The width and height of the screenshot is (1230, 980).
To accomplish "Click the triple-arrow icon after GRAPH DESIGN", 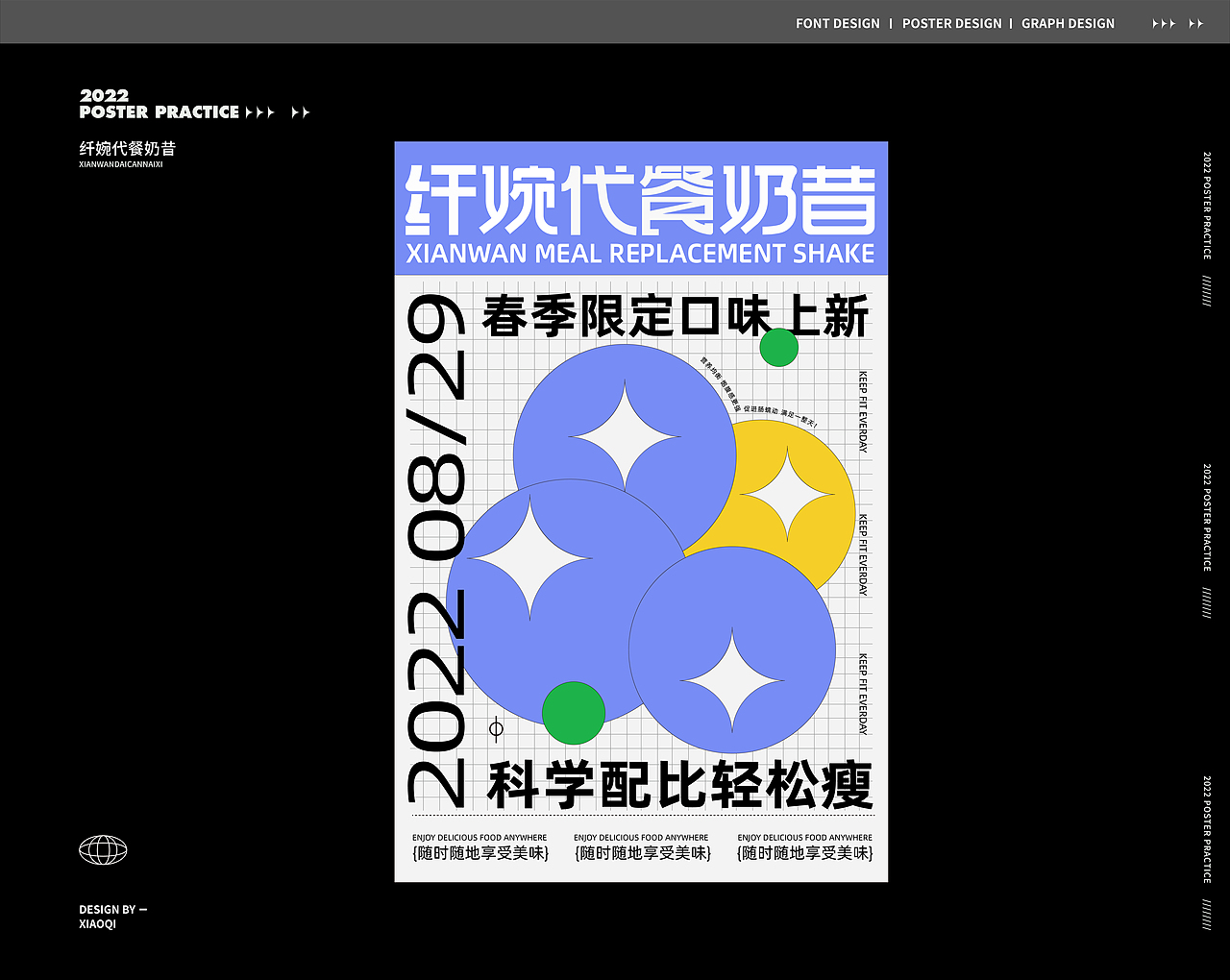I will (x=1164, y=23).
